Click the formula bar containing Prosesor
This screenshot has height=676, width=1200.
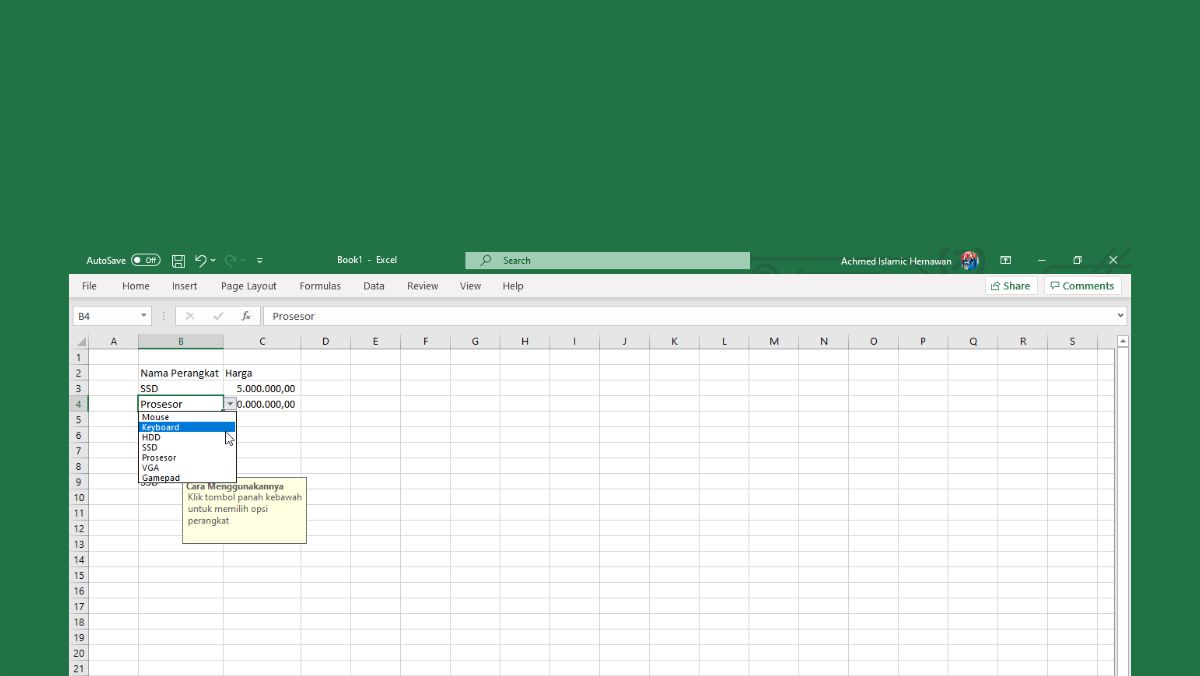pos(688,316)
